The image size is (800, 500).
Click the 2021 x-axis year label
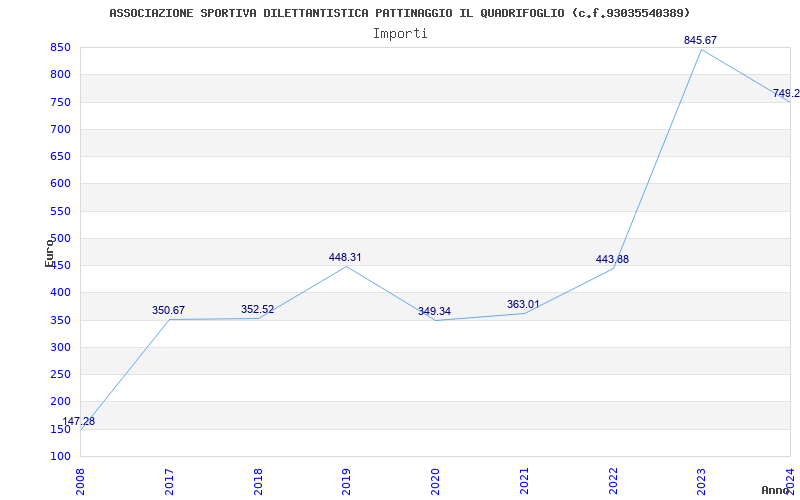[x=524, y=481]
